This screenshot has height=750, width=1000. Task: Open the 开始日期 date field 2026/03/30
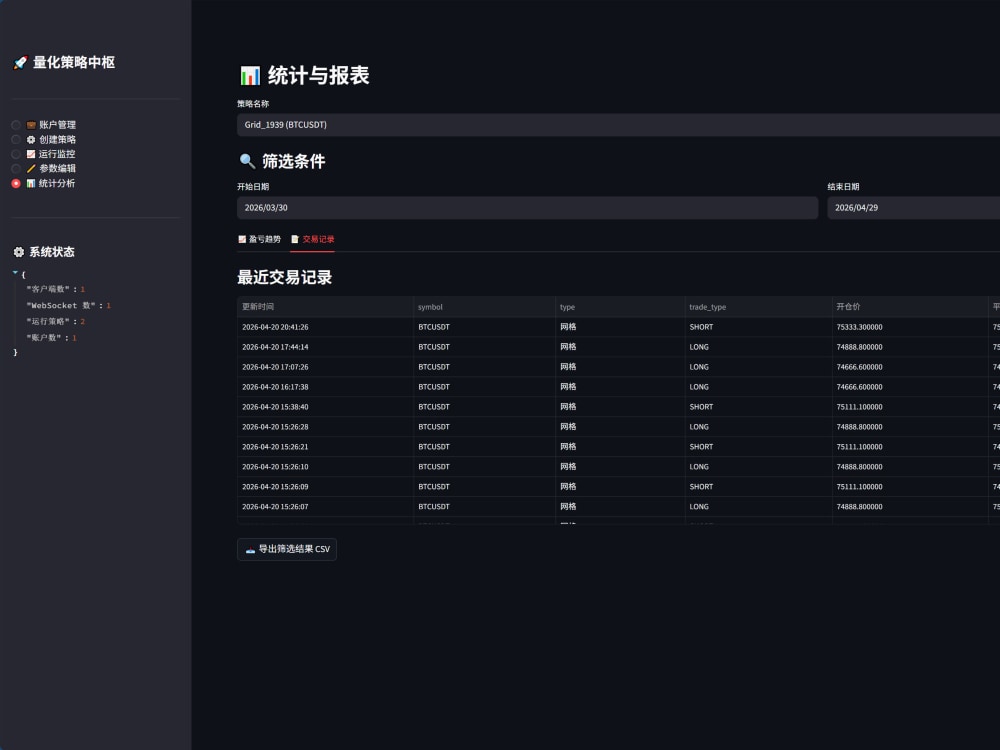click(527, 208)
